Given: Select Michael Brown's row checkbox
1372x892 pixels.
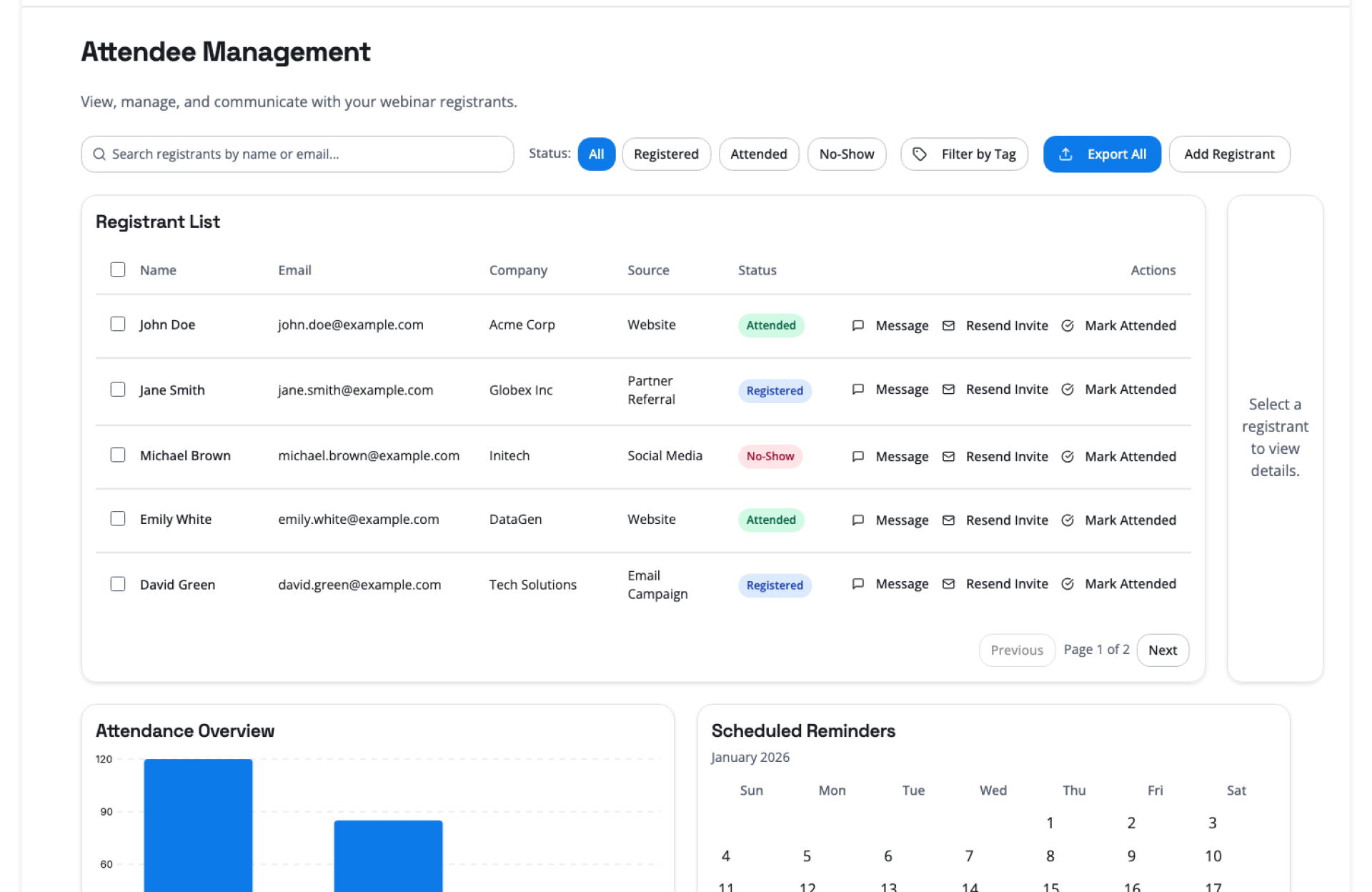Looking at the screenshot, I should click(x=118, y=455).
